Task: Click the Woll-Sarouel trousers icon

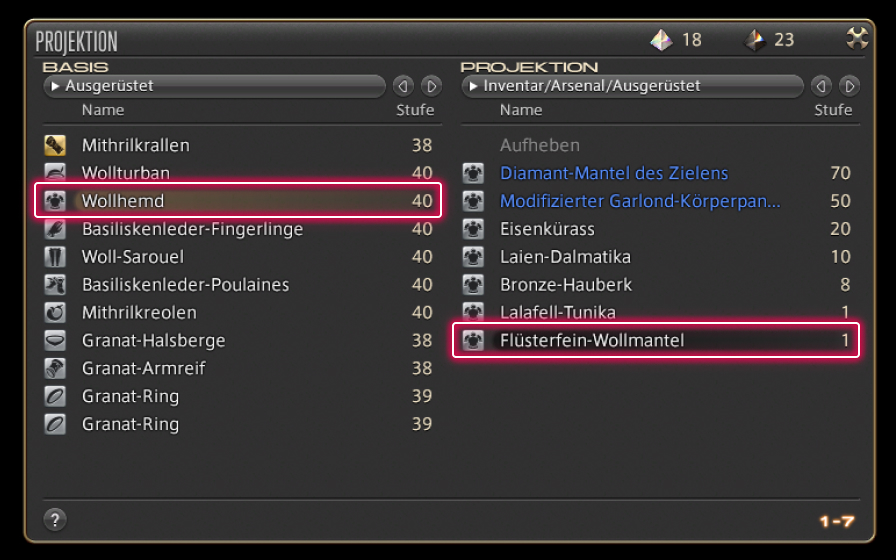Action: coord(55,257)
